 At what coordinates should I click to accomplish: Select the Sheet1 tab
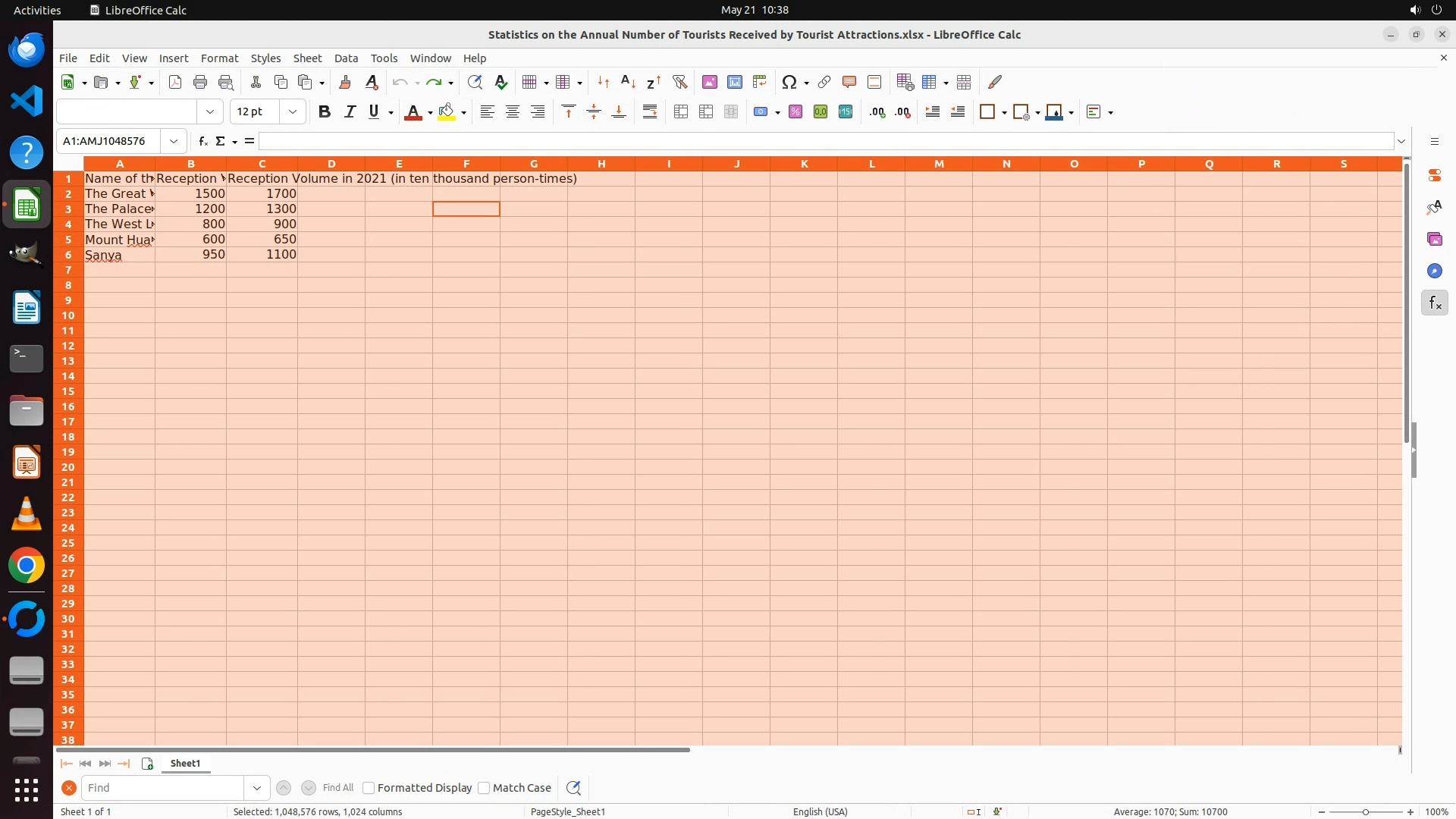tap(185, 764)
